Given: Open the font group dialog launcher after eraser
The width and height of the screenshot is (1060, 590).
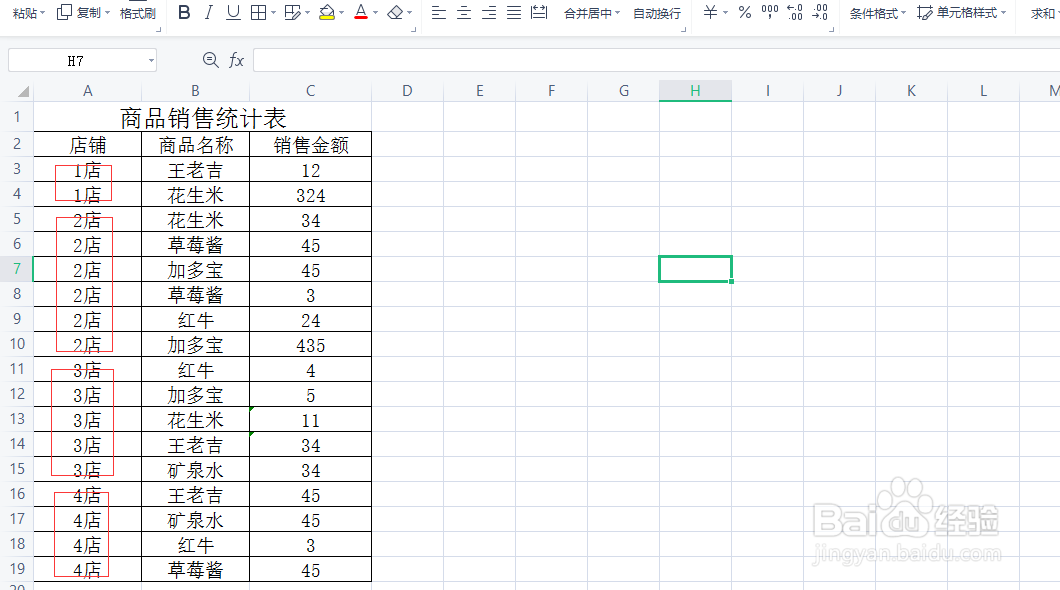Looking at the screenshot, I should [x=414, y=30].
